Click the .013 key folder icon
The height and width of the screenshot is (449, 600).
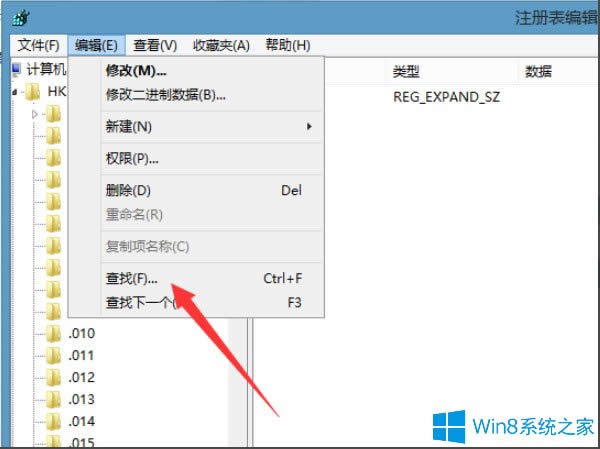point(54,399)
